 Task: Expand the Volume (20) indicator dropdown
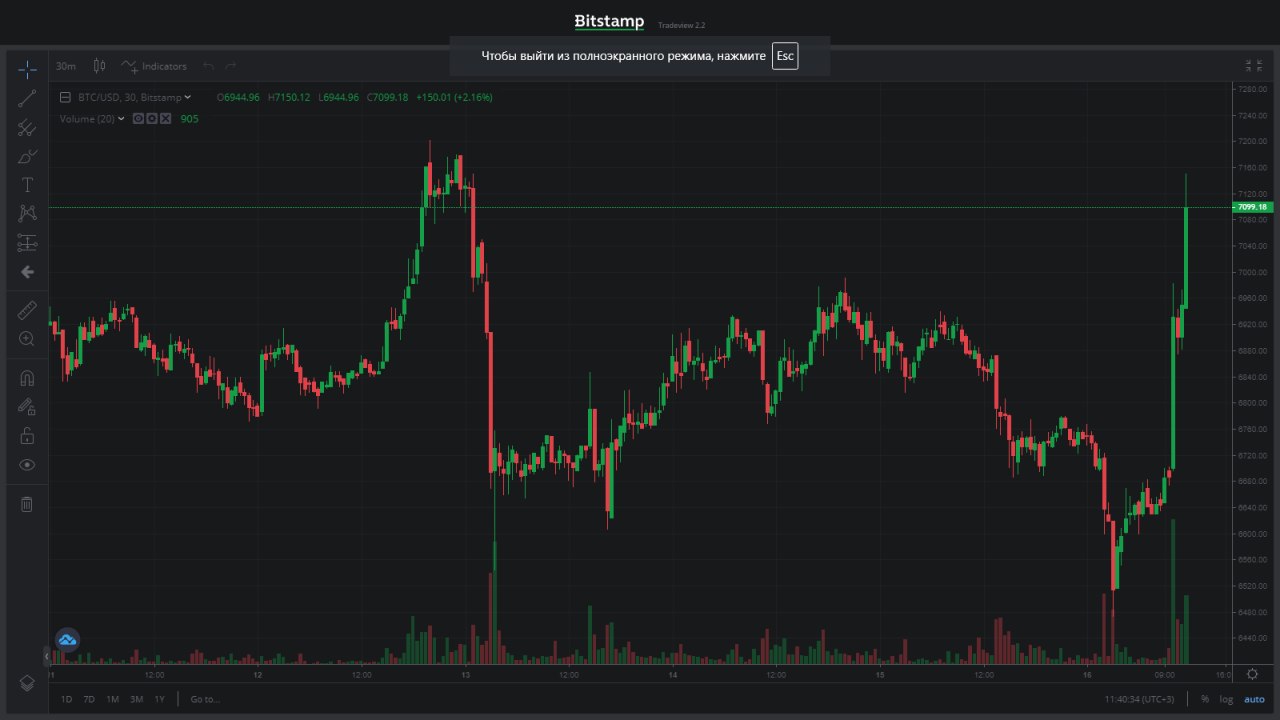click(x=122, y=118)
